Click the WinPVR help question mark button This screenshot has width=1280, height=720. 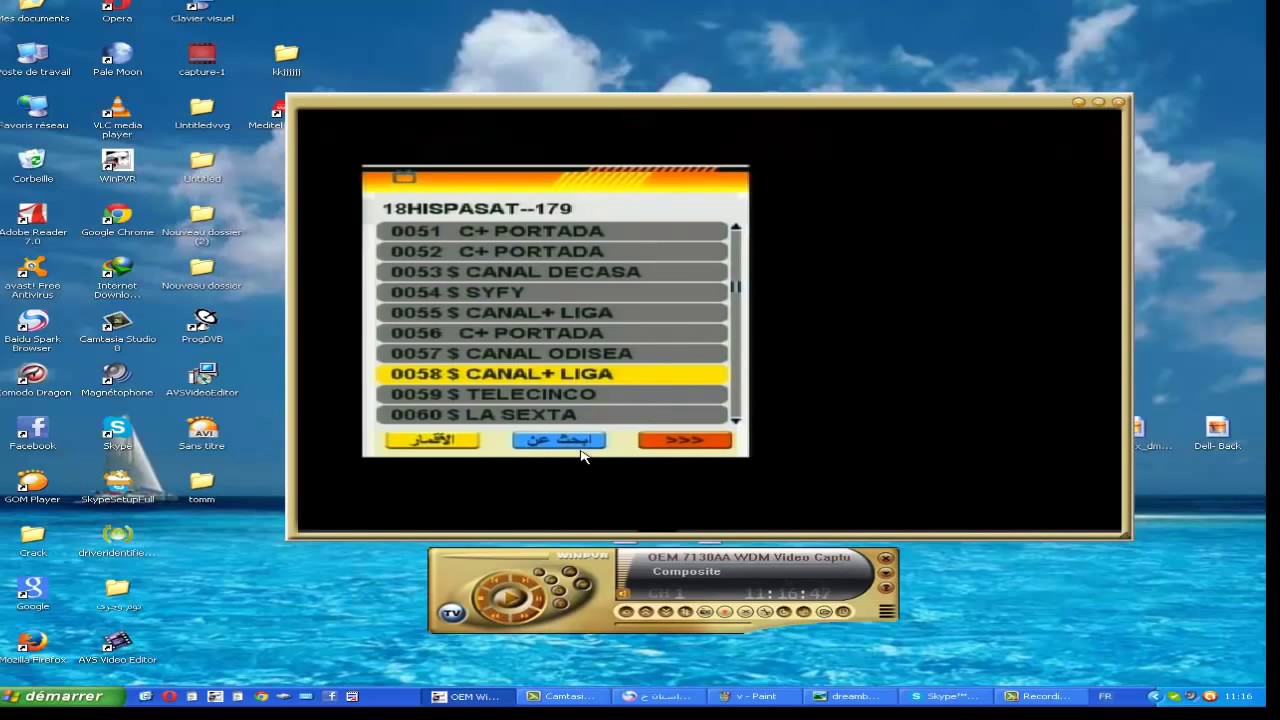pyautogui.click(x=886, y=587)
